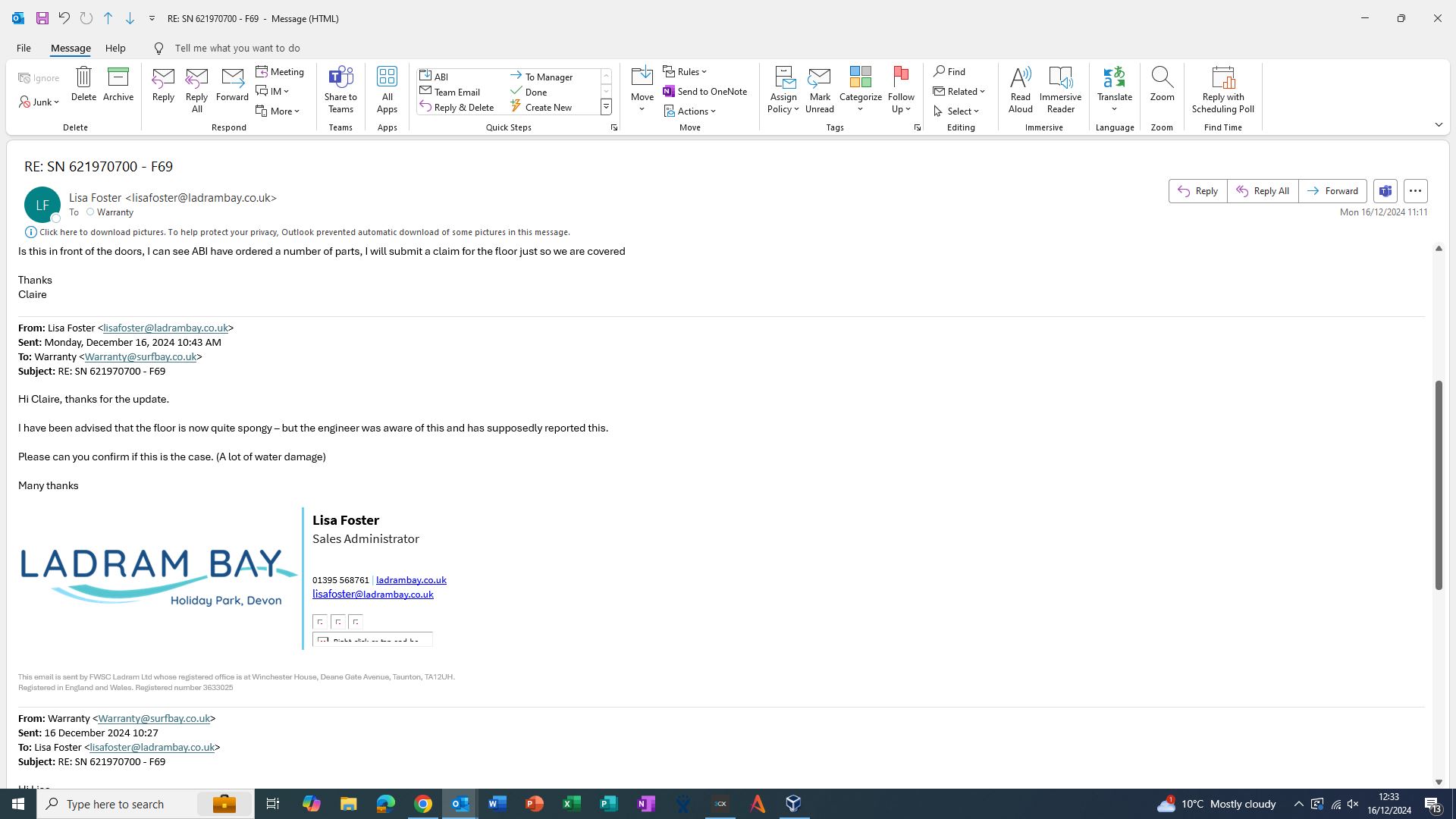This screenshot has width=1456, height=819.
Task: Switch to the Help tab
Action: coord(115,48)
